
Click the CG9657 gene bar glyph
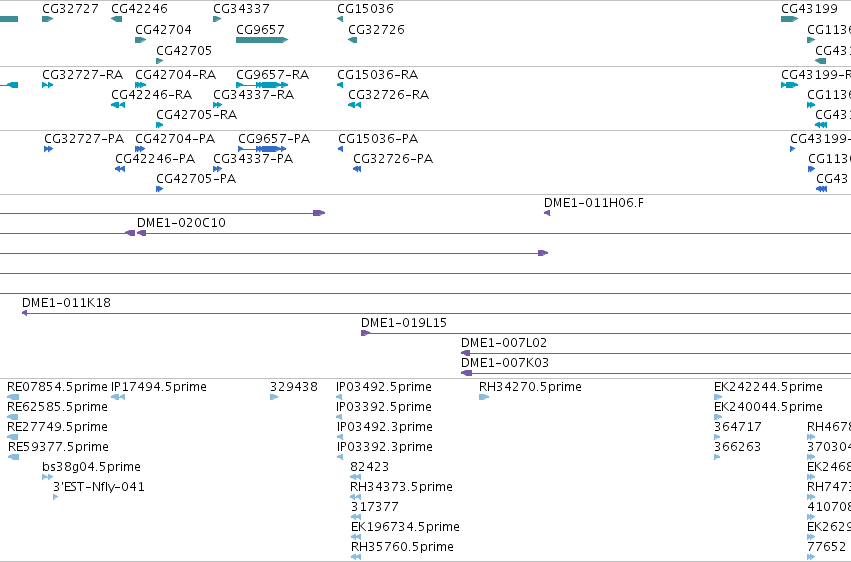[x=262, y=40]
